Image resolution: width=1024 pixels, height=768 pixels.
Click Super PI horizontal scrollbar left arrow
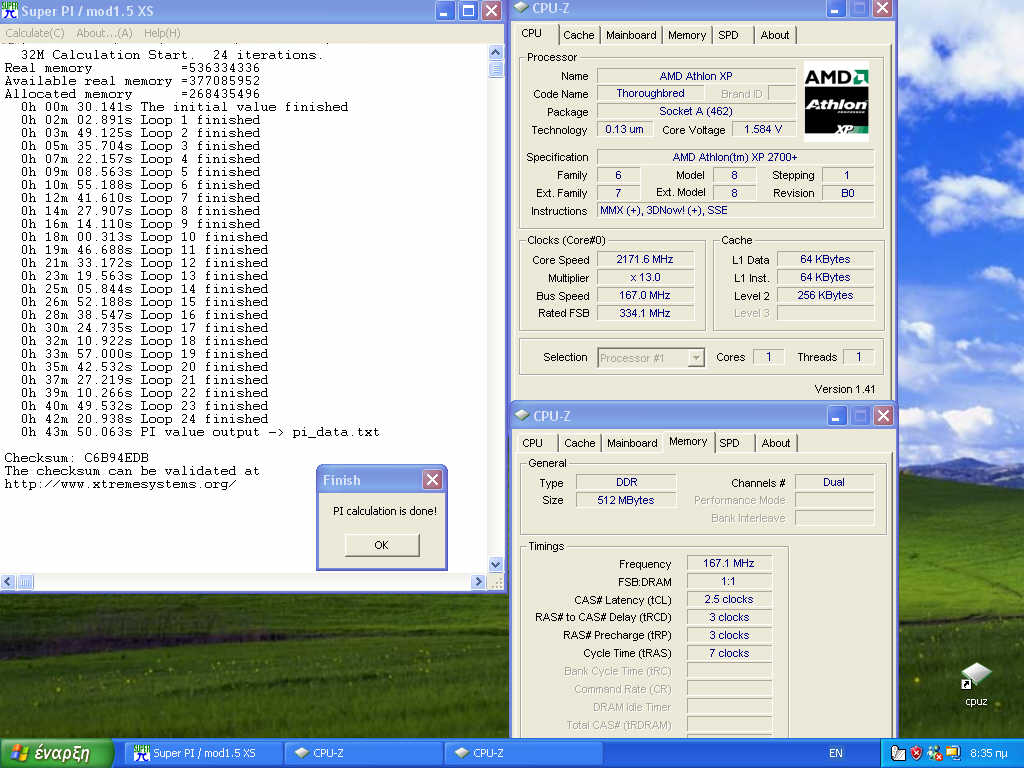[x=8, y=581]
